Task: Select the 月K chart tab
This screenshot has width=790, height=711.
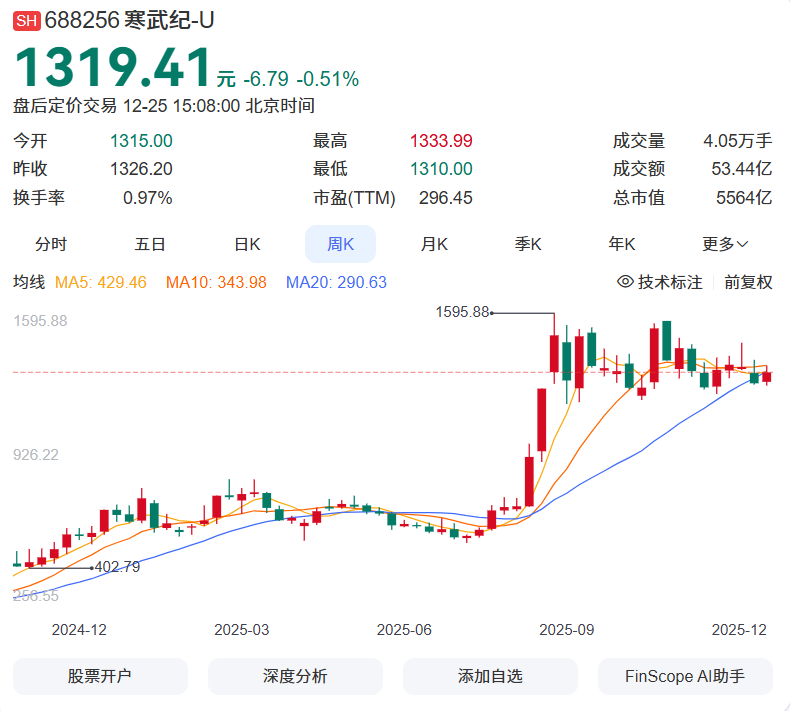Action: (434, 244)
